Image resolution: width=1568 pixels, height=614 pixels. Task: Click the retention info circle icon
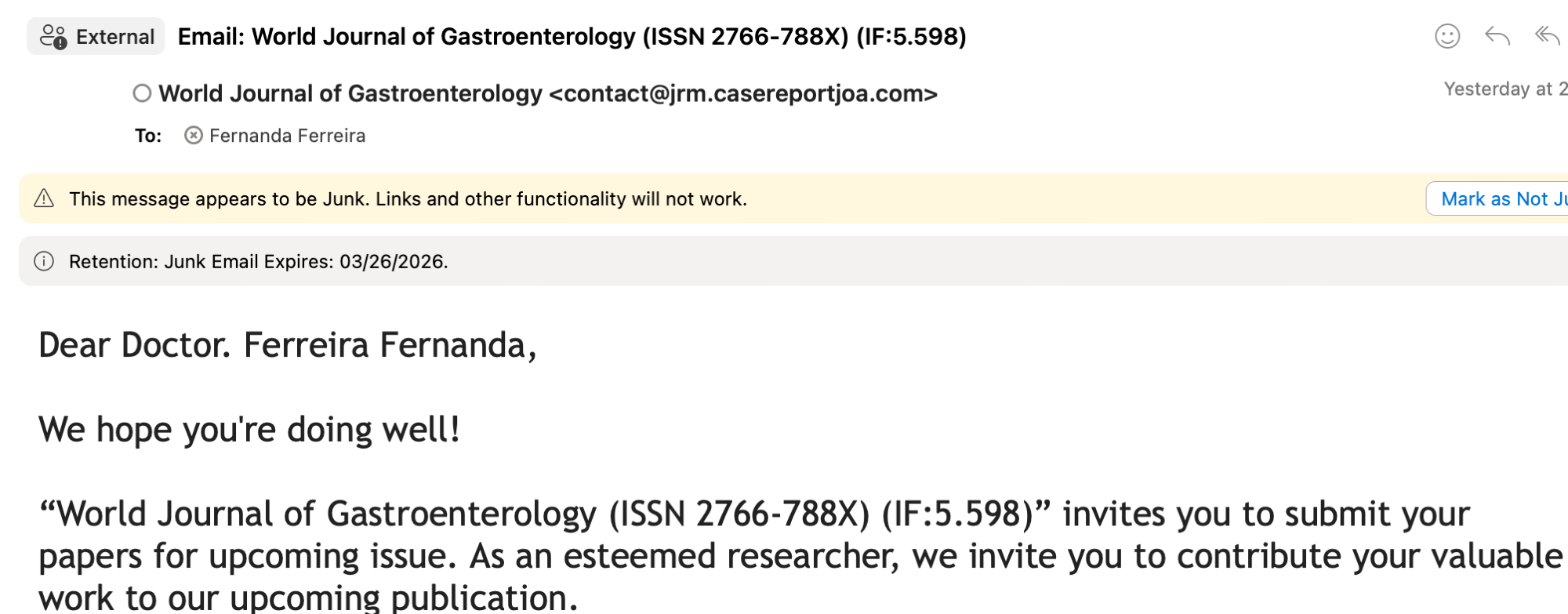point(44,261)
